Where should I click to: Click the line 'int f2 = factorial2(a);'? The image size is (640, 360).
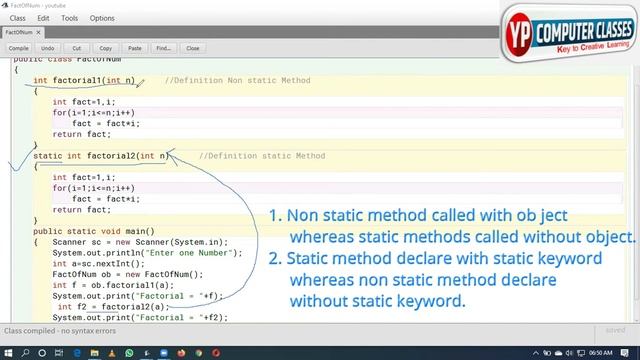pos(113,307)
